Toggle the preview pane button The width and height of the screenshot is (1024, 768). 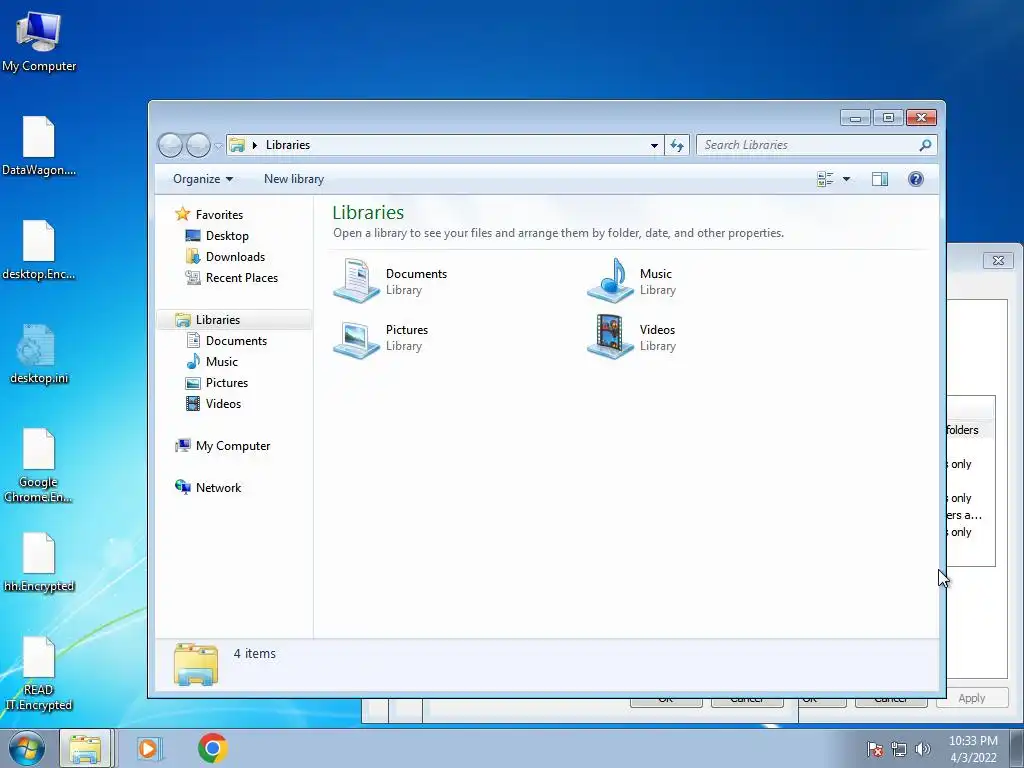pyautogui.click(x=880, y=179)
